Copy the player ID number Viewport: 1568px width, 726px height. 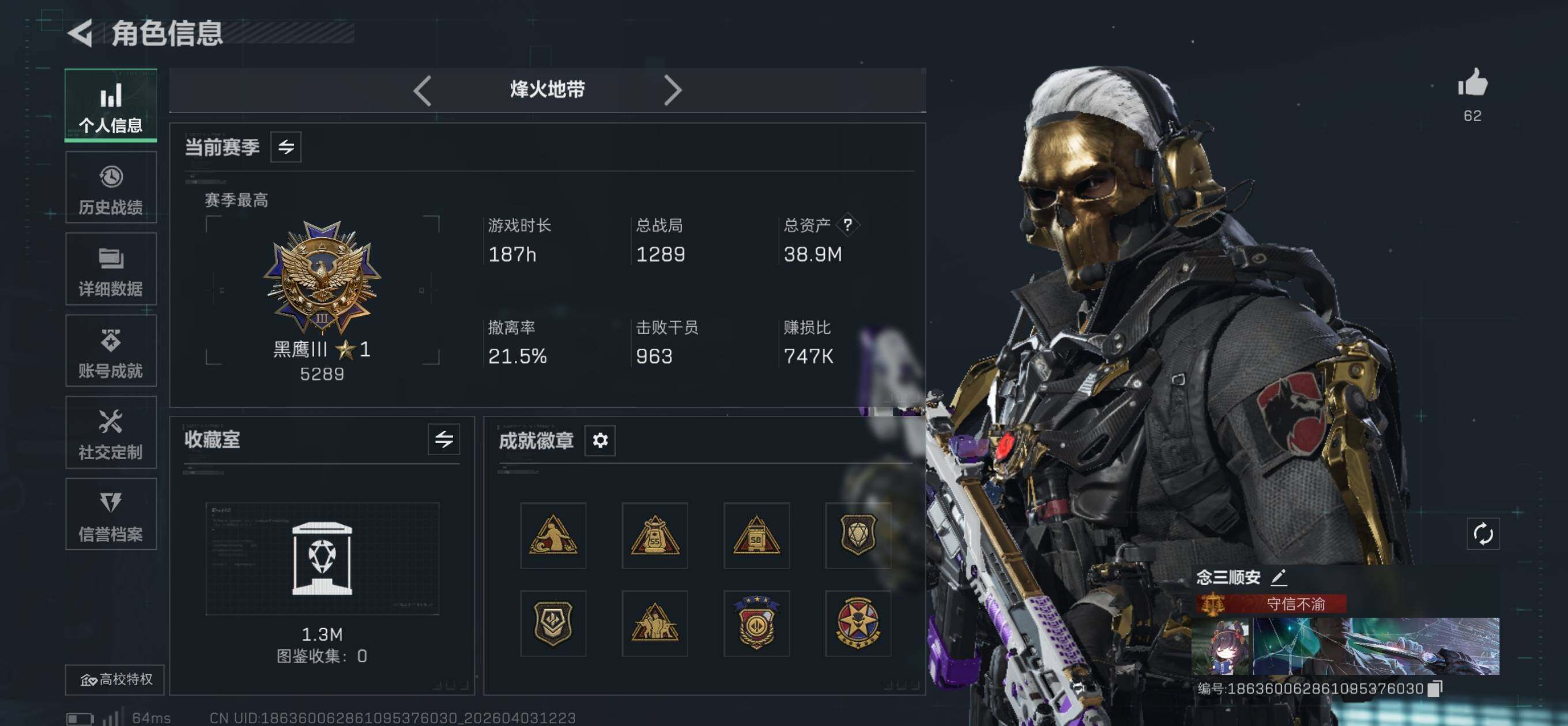(x=1435, y=689)
